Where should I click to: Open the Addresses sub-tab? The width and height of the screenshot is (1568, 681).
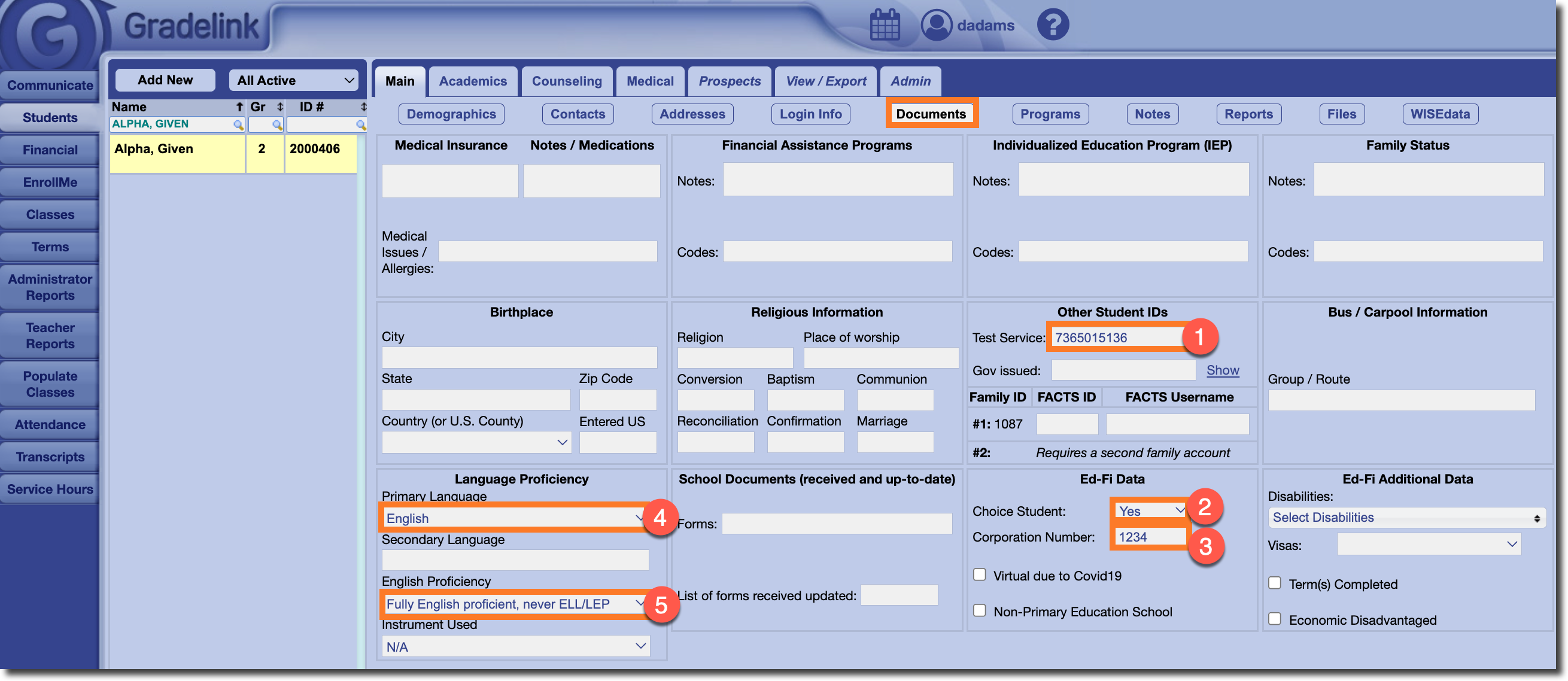click(692, 114)
